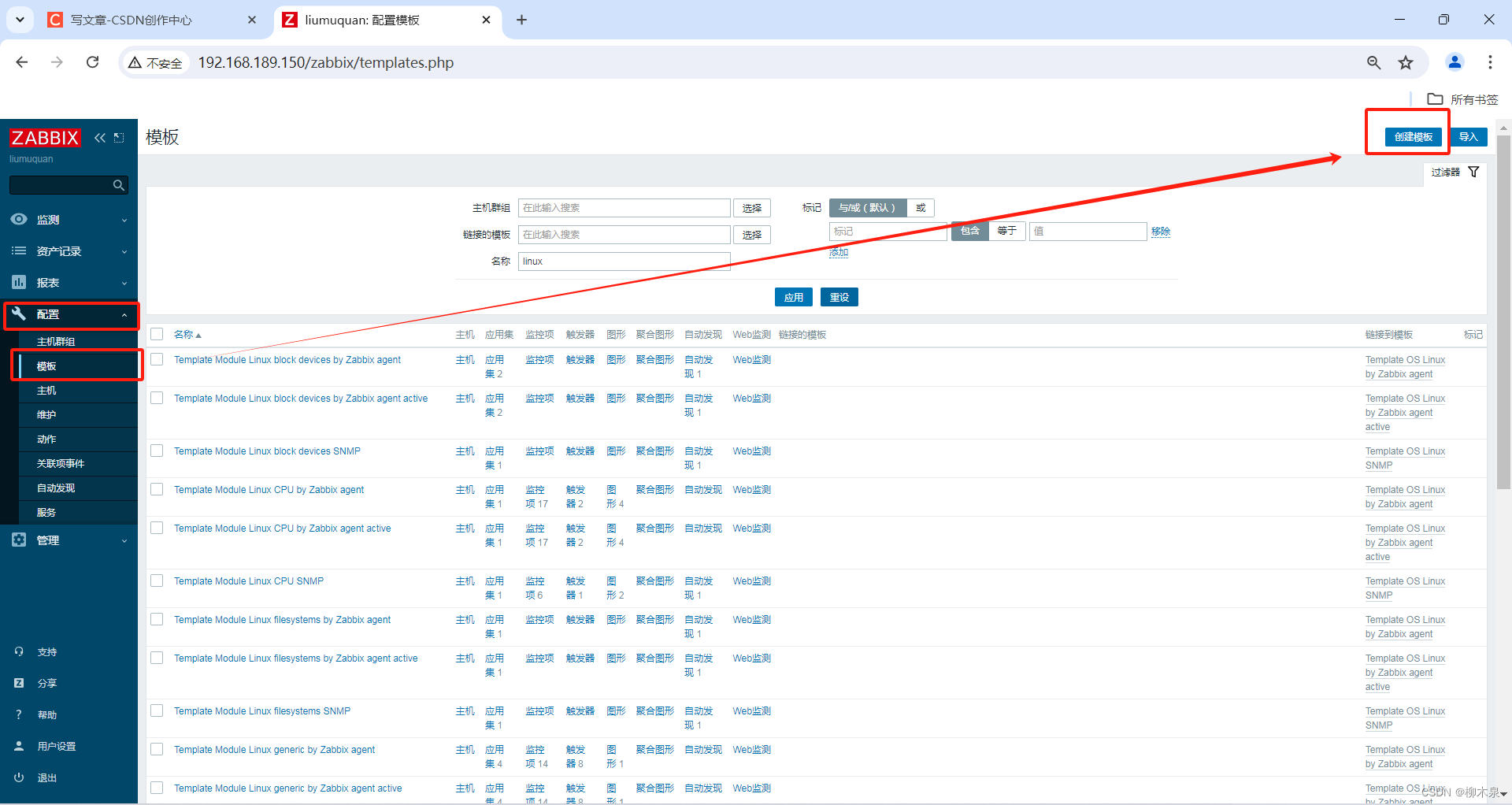
Task: Select the 等于 tag match toggle
Action: pyautogui.click(x=1006, y=231)
